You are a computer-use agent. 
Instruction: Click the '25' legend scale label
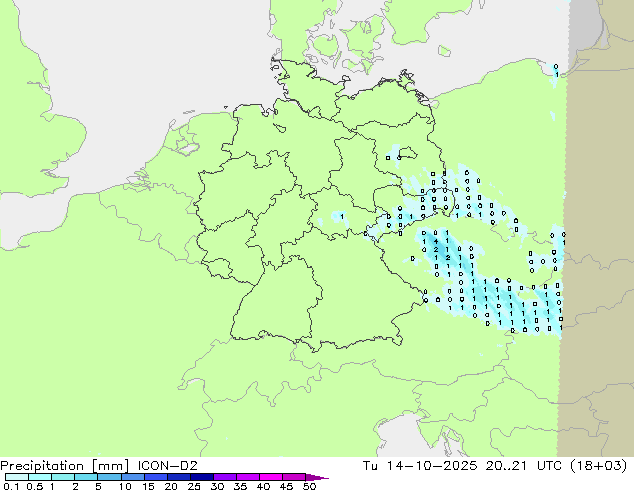pos(194,486)
